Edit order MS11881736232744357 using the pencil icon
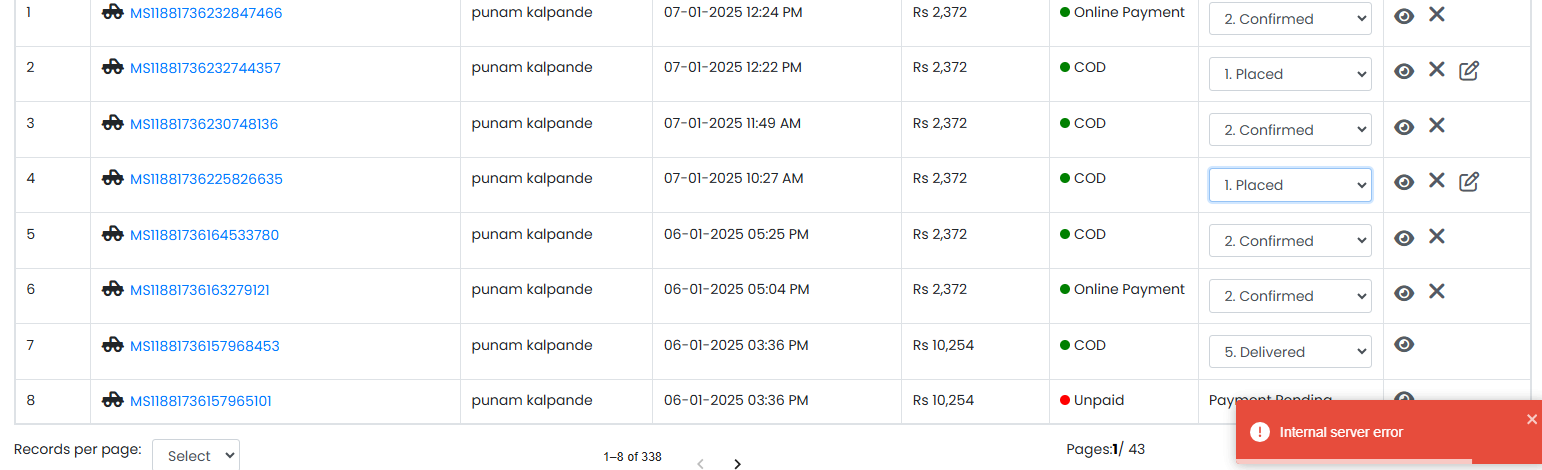This screenshot has height=470, width=1542. coord(1469,70)
